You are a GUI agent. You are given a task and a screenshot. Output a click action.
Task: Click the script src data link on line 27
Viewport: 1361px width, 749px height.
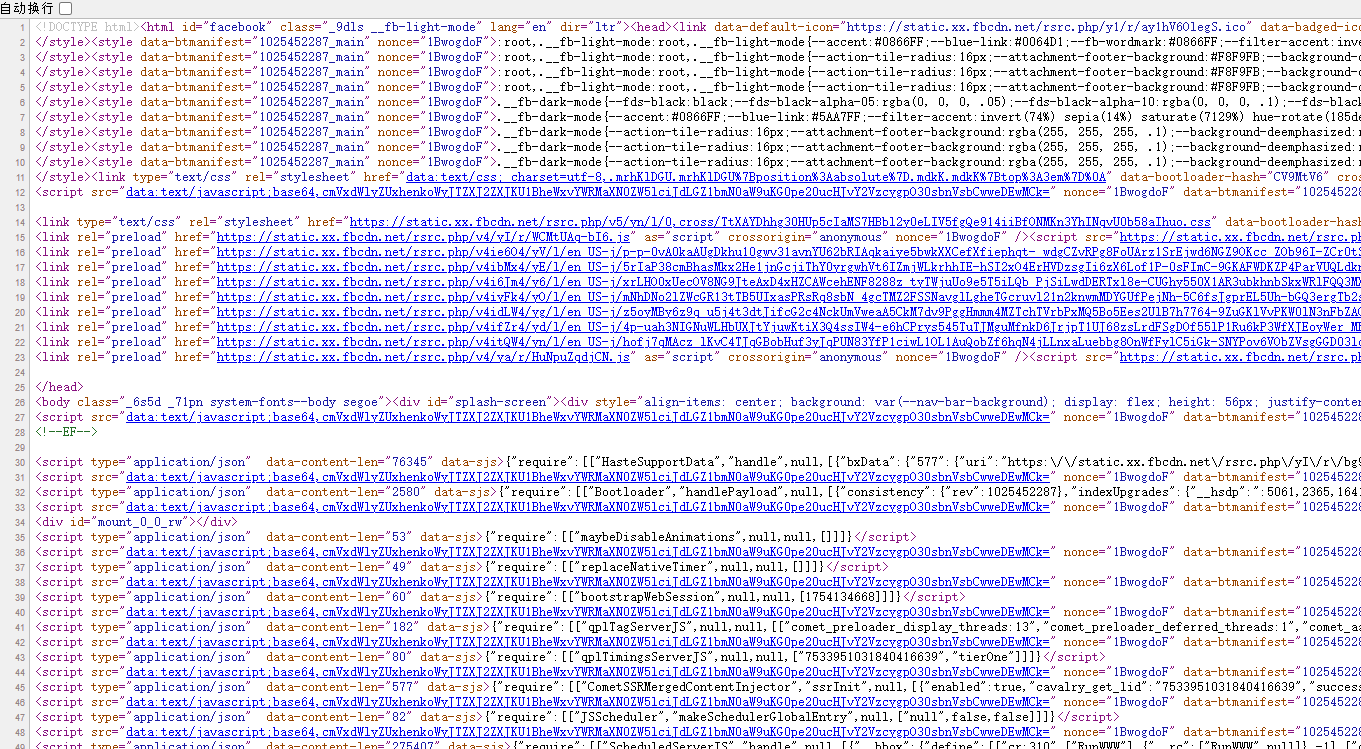tap(588, 417)
